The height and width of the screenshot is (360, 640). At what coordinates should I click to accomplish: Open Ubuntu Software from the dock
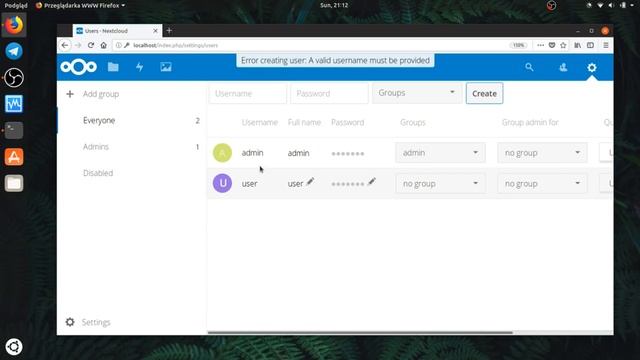click(x=14, y=157)
